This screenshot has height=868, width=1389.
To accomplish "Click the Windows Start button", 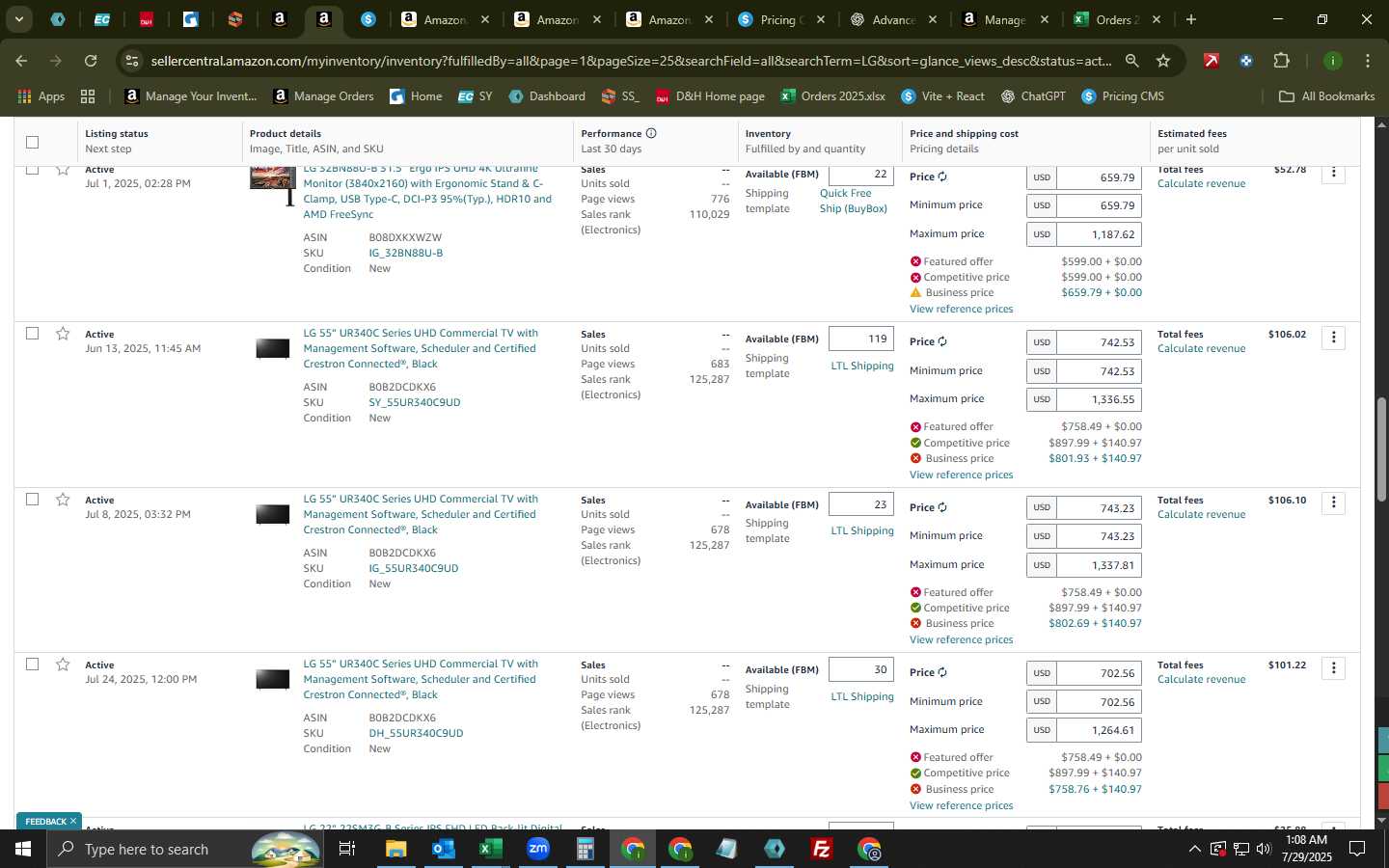I will [x=23, y=849].
